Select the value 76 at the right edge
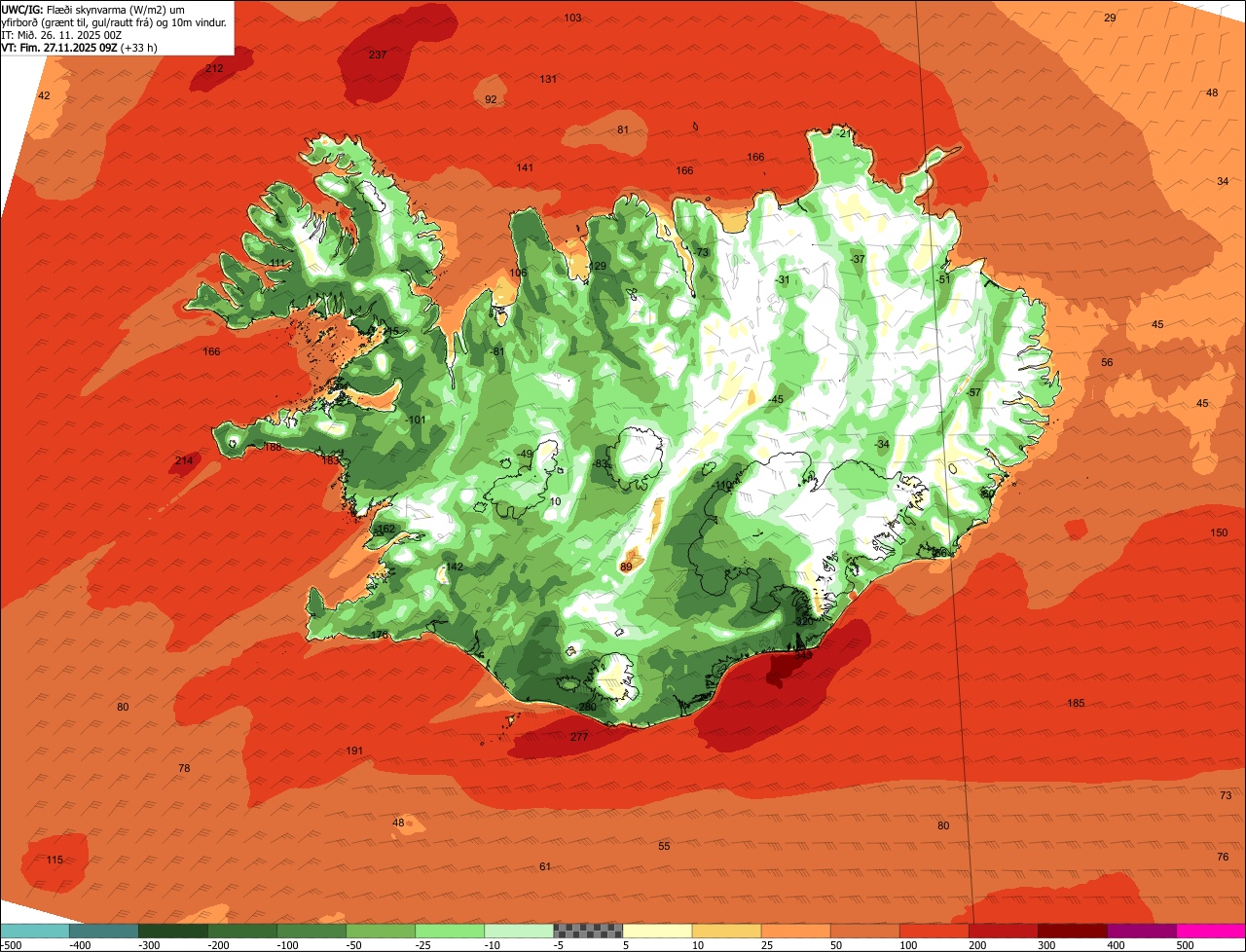The image size is (1246, 952). tap(1223, 857)
